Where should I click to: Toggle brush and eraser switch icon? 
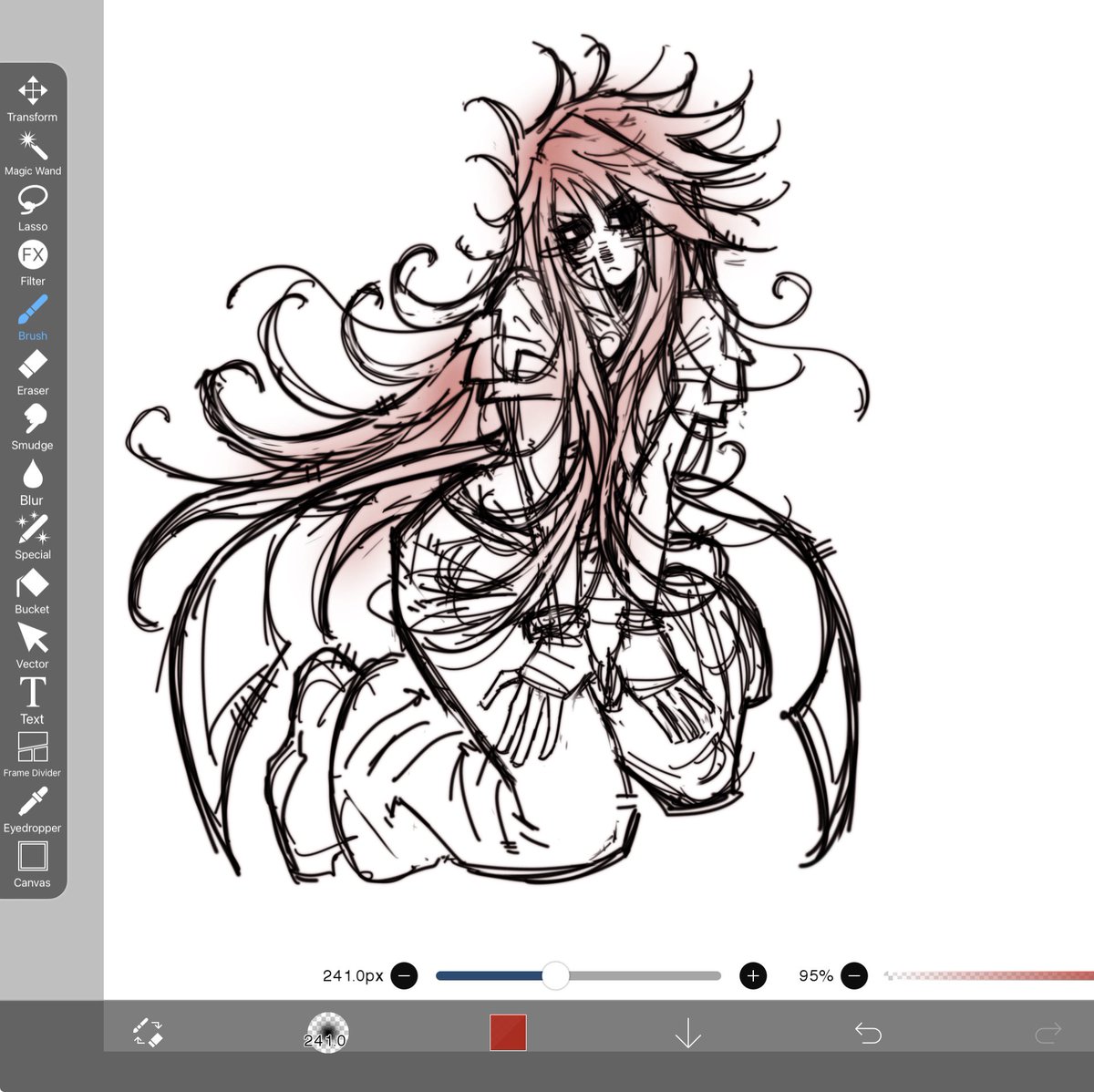(x=148, y=1032)
